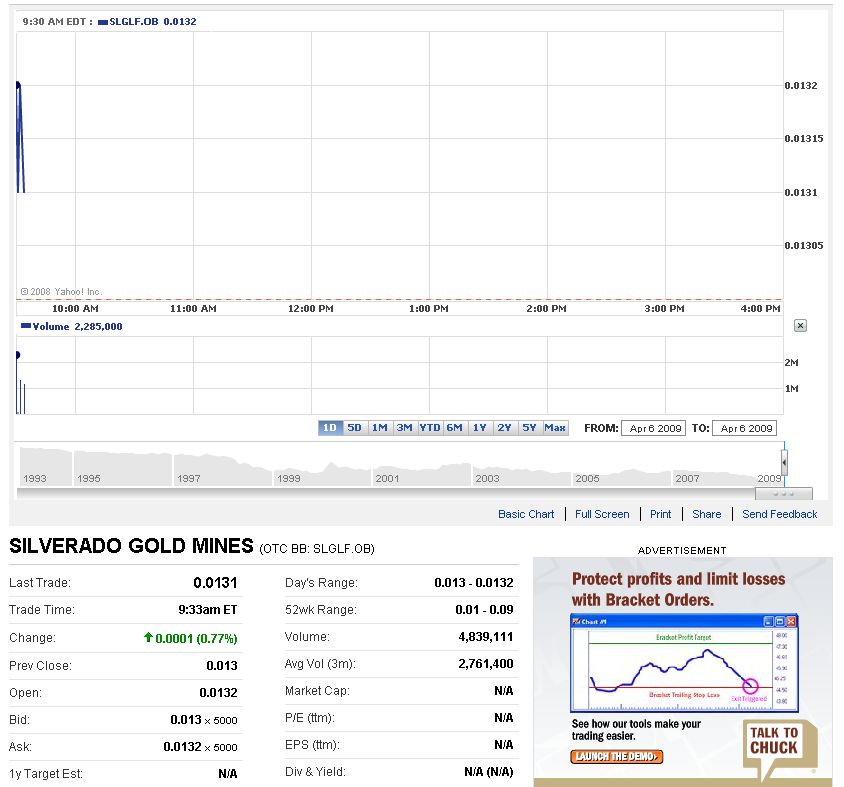
Task: Switch to the 5D chart range
Action: point(354,427)
